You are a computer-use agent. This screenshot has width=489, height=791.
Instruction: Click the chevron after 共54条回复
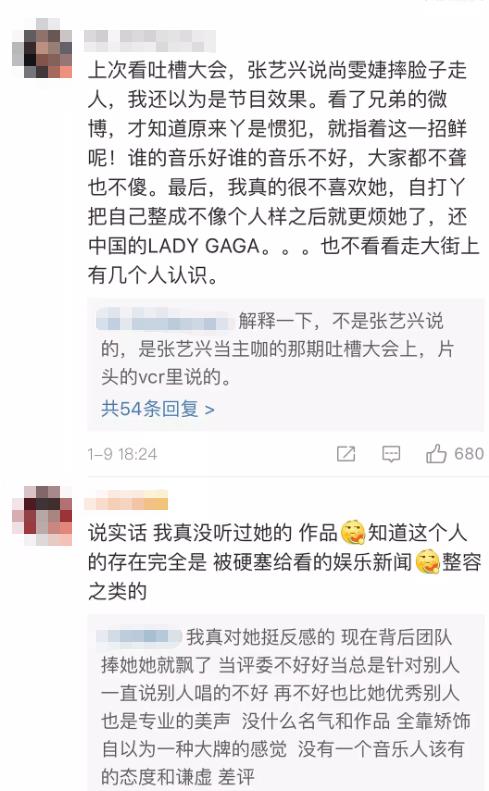(209, 409)
